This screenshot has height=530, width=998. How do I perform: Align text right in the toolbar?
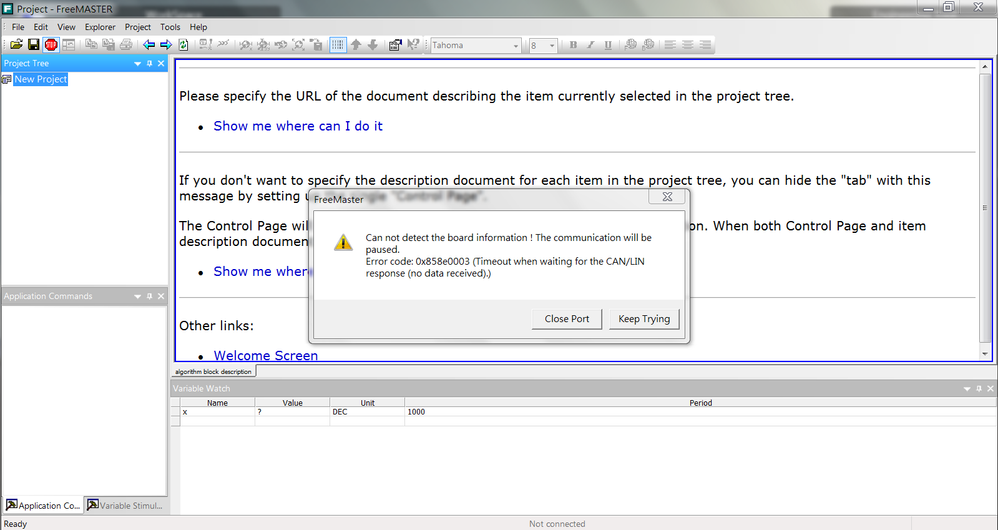pos(705,45)
